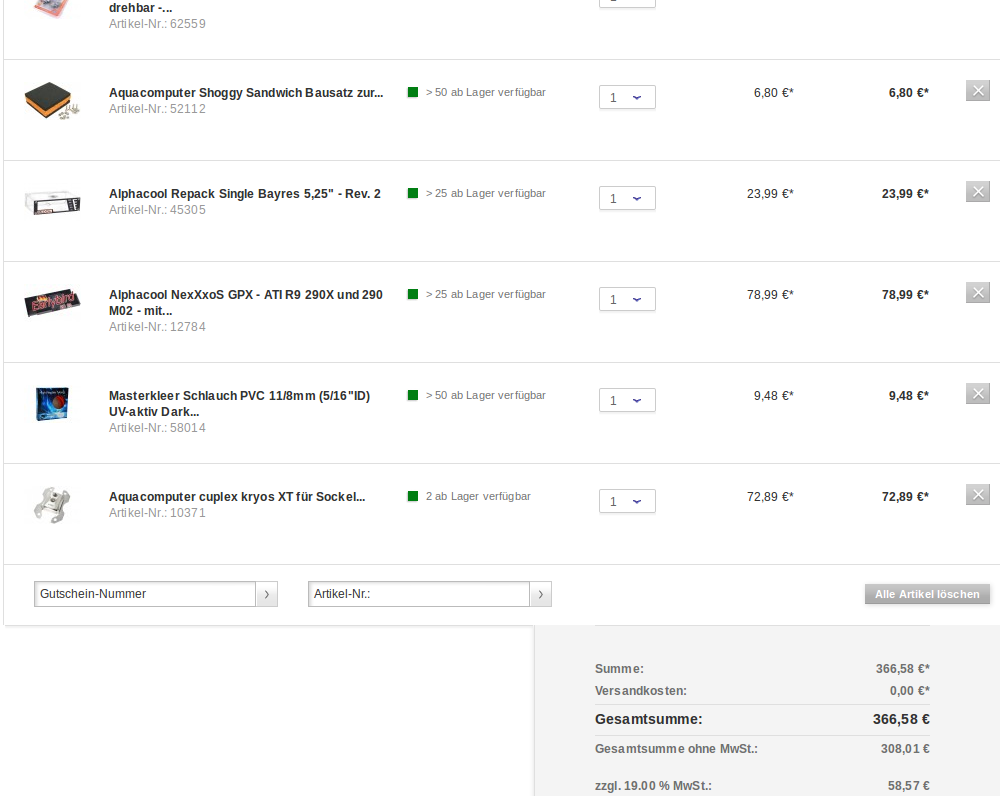This screenshot has height=796, width=1000.
Task: Remove Aquacomputer Shoggy Sandwich from cart
Action: tap(977, 91)
